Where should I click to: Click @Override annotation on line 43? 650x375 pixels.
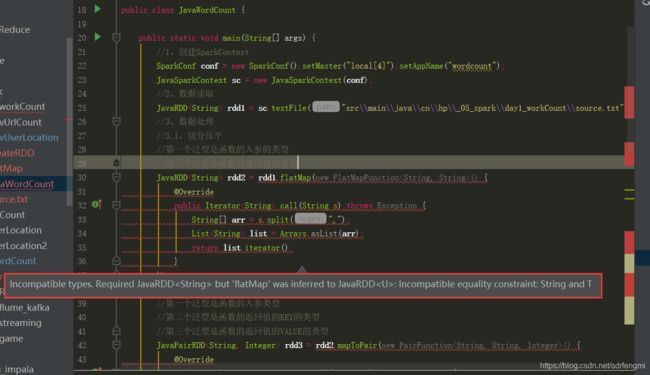pyautogui.click(x=194, y=359)
